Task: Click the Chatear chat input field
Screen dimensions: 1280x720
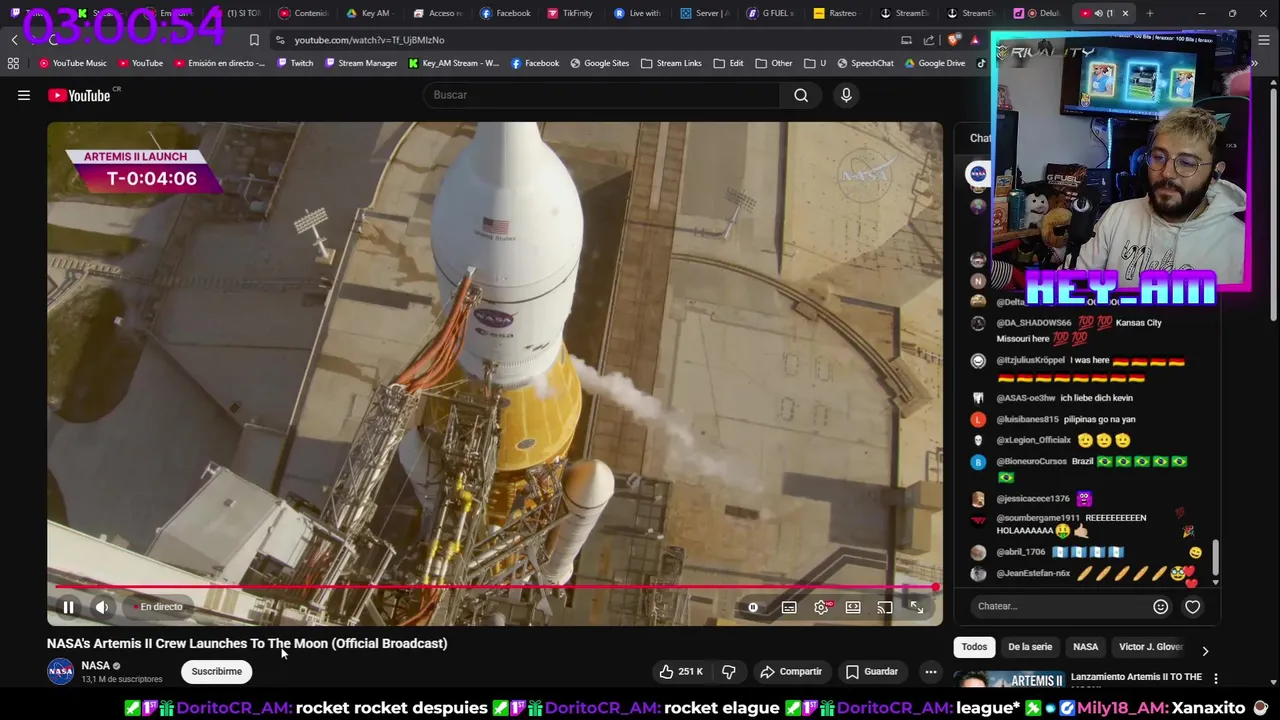Action: (x=1060, y=606)
